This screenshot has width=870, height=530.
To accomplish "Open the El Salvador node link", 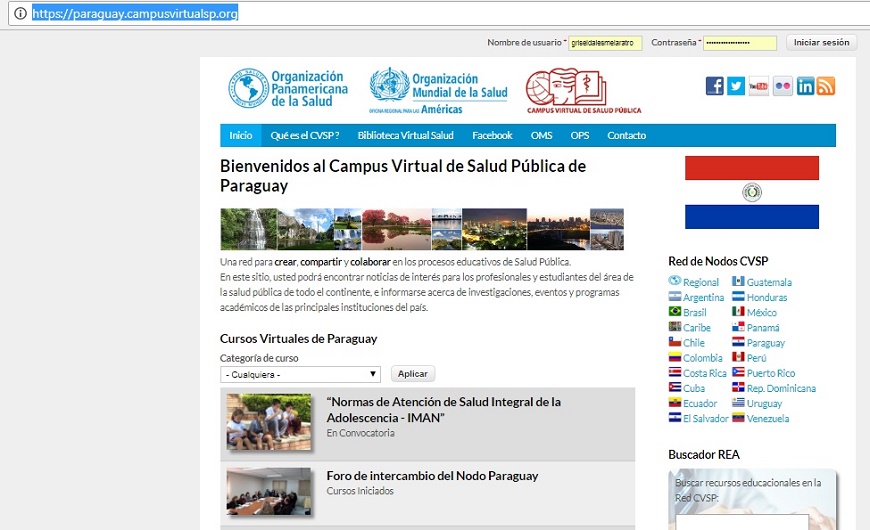I will click(706, 418).
